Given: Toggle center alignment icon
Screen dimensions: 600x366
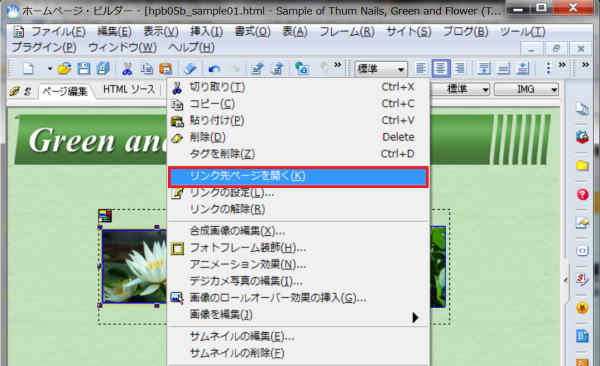Looking at the screenshot, I should click(441, 69).
